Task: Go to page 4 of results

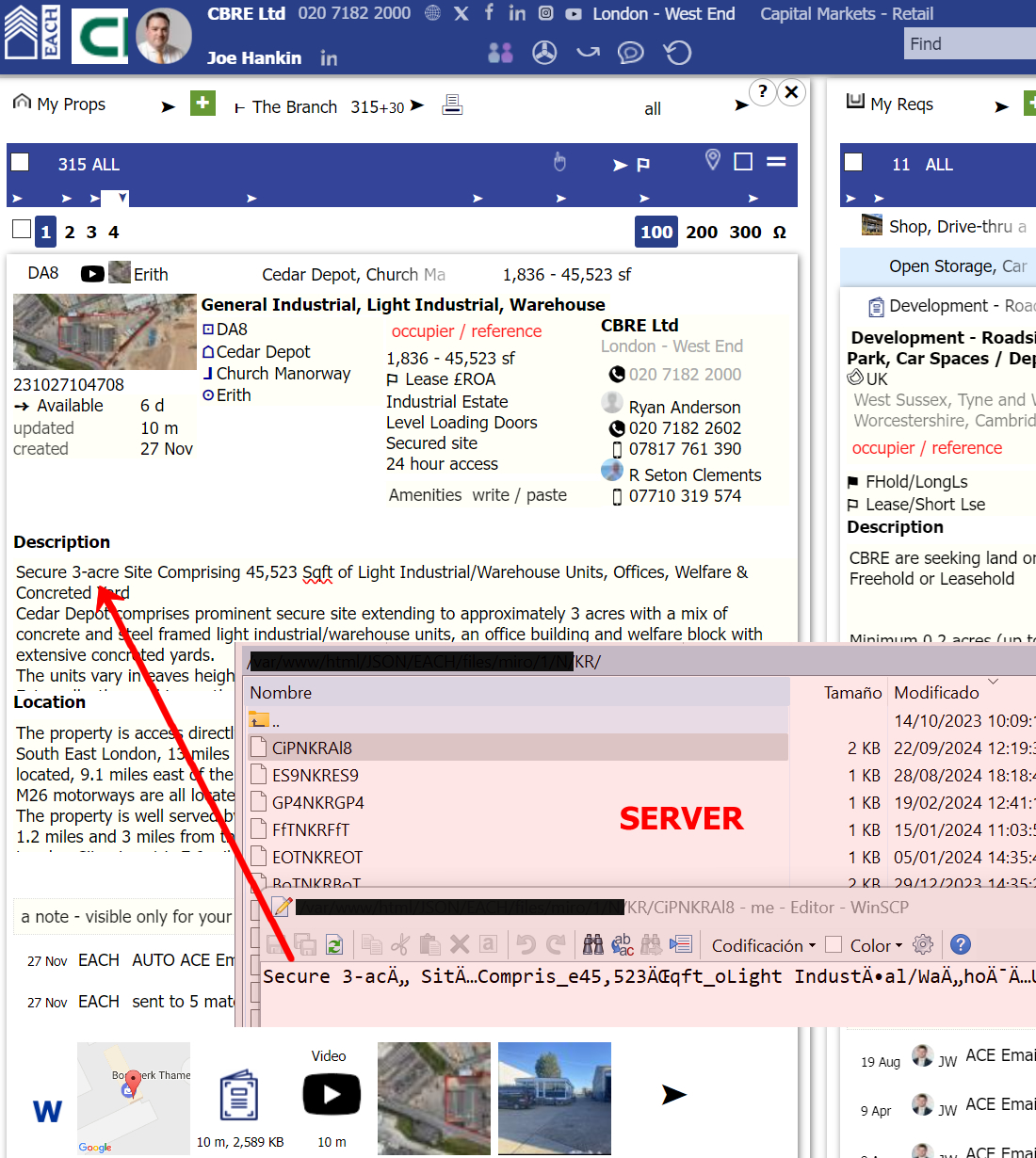Action: pyautogui.click(x=113, y=232)
